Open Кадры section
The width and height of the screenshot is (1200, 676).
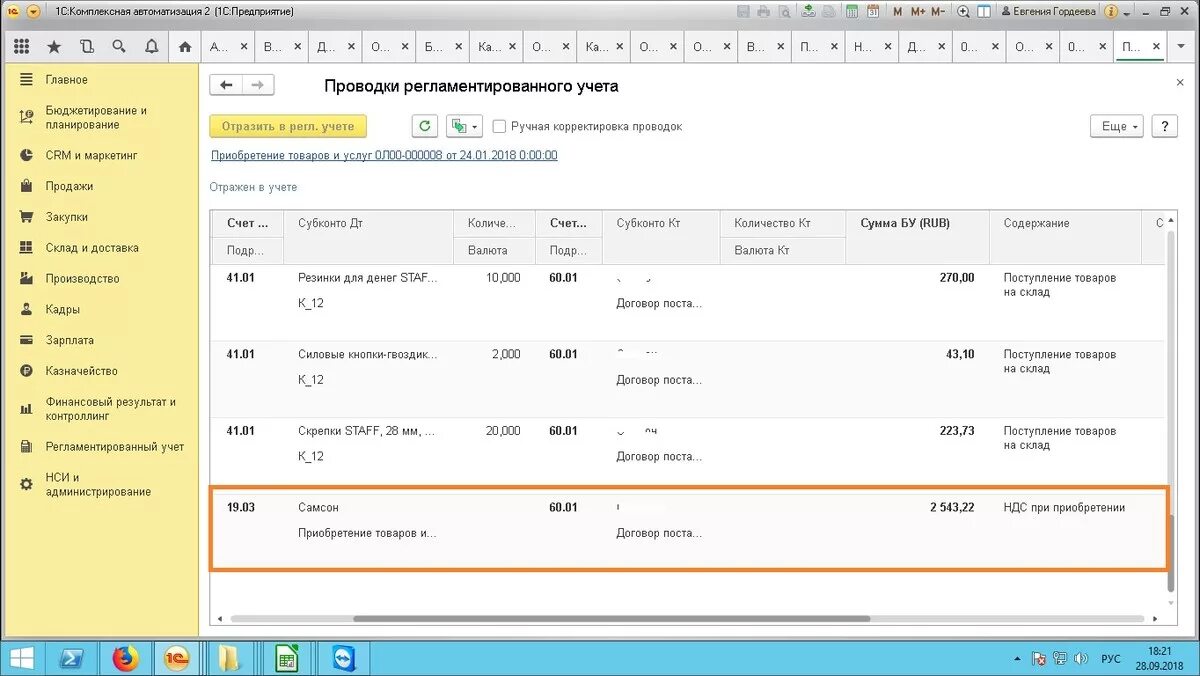coord(62,310)
